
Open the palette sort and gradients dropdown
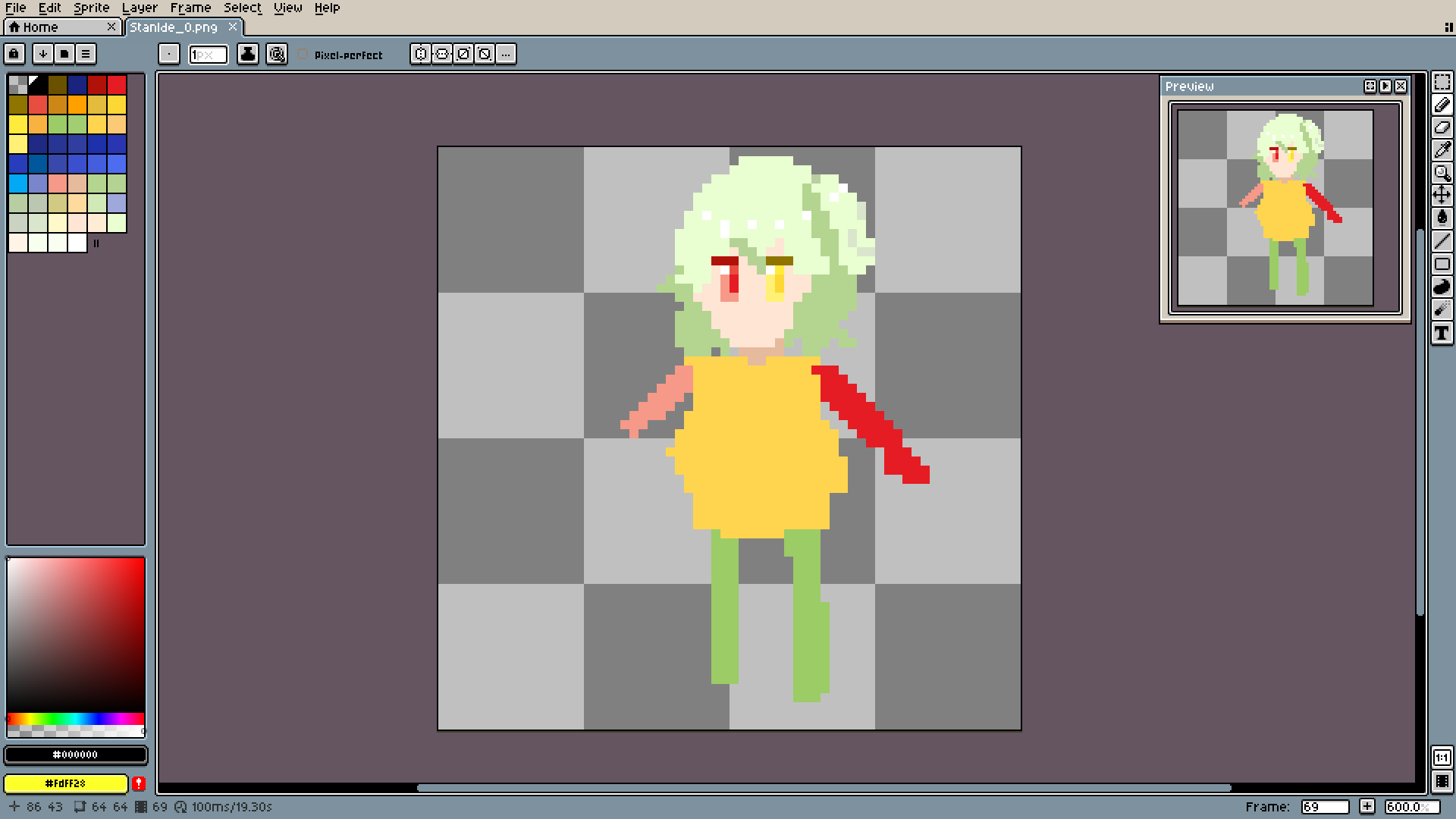43,54
